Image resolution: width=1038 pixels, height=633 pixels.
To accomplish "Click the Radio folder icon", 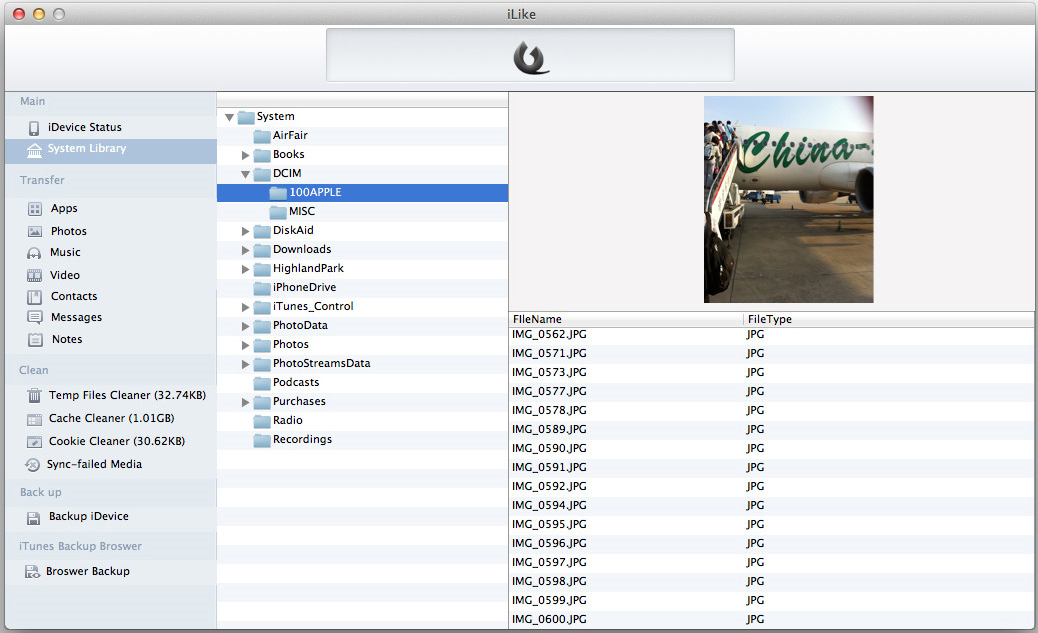I will pos(262,421).
